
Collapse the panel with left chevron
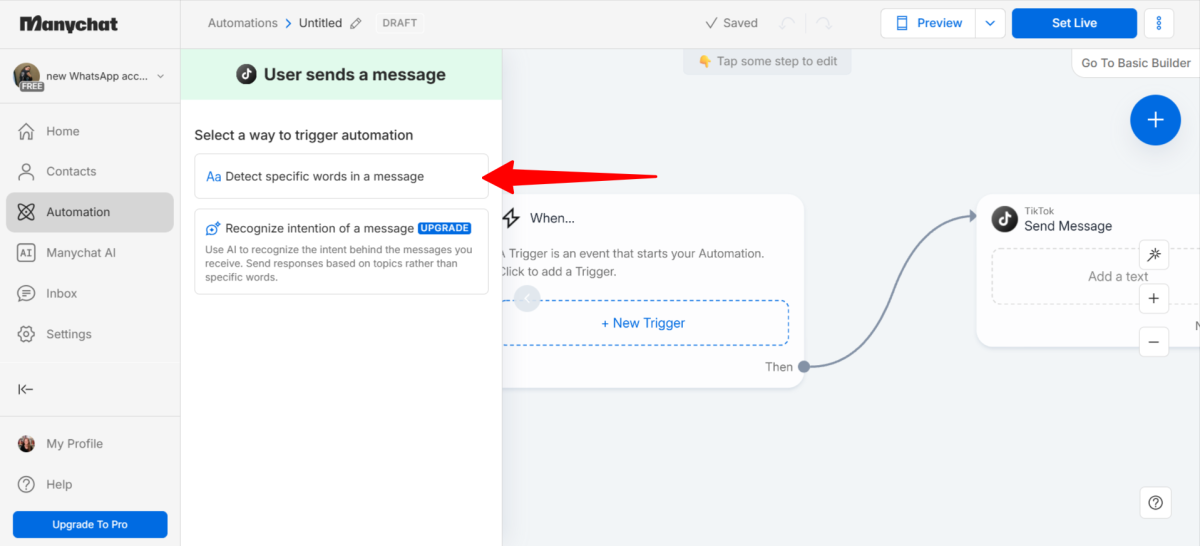tap(527, 298)
